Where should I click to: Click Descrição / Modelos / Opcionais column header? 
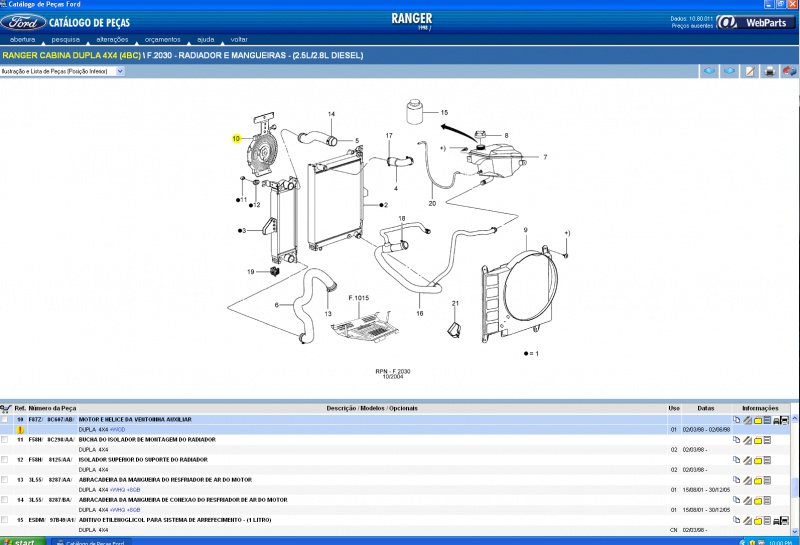coord(372,408)
